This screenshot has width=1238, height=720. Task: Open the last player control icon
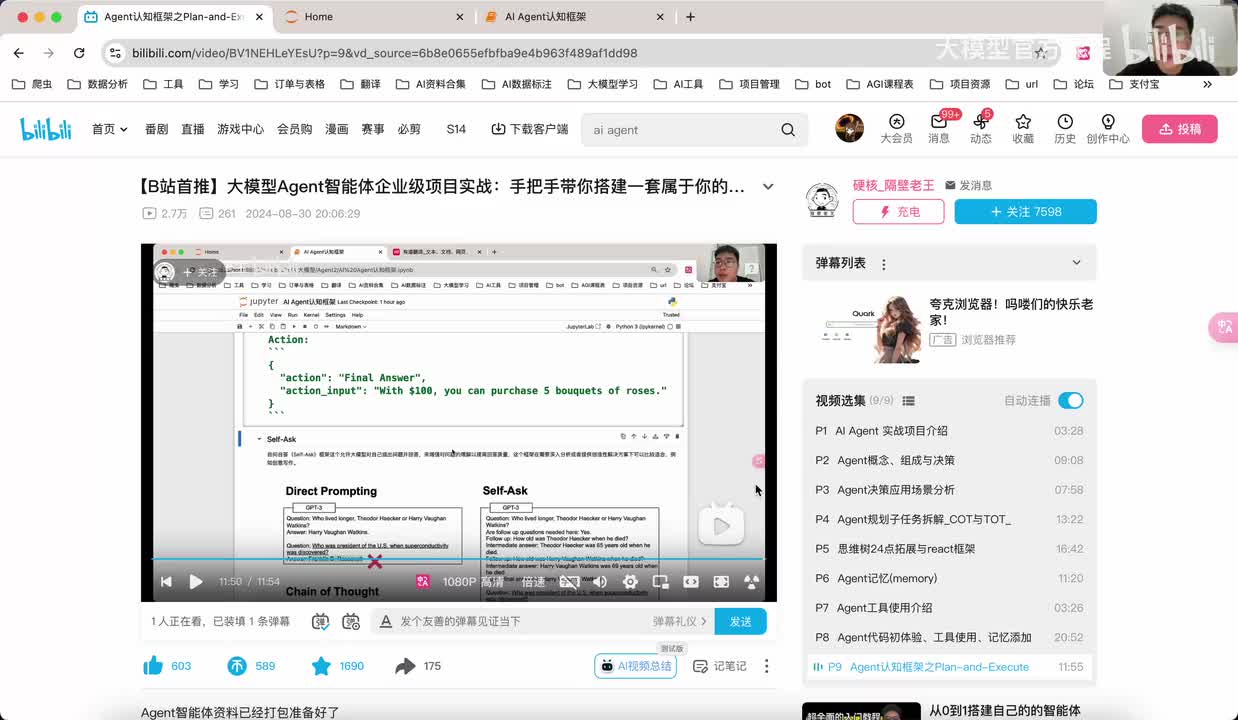tap(752, 582)
